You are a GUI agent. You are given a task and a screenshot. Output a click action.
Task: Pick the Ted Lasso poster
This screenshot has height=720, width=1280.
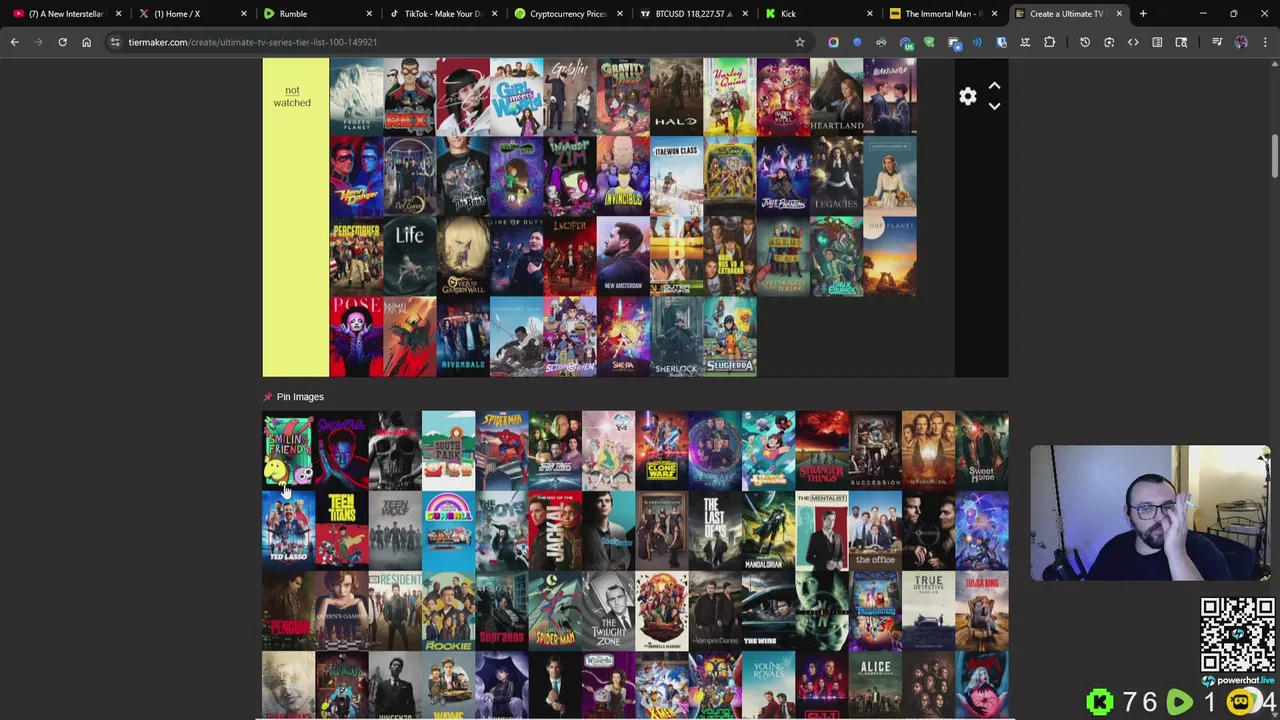pos(288,530)
